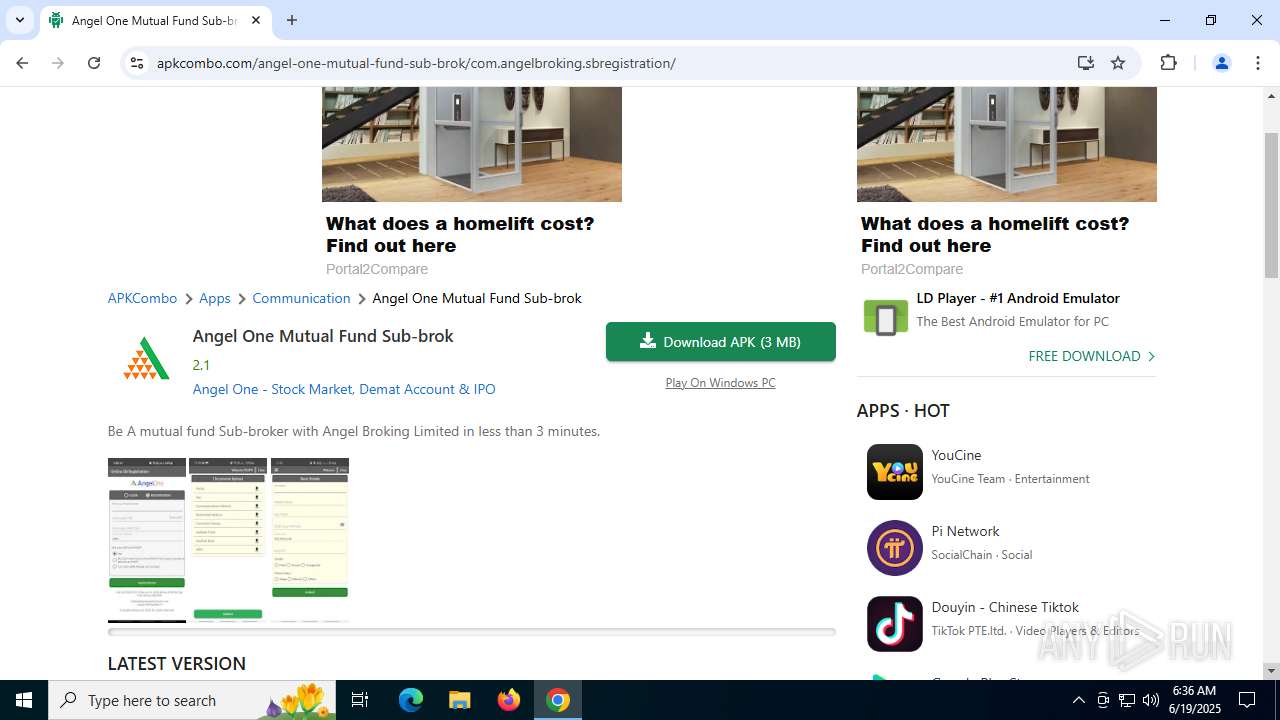Open Communication breadcrumb link
Viewport: 1280px width, 720px height.
[x=301, y=298]
